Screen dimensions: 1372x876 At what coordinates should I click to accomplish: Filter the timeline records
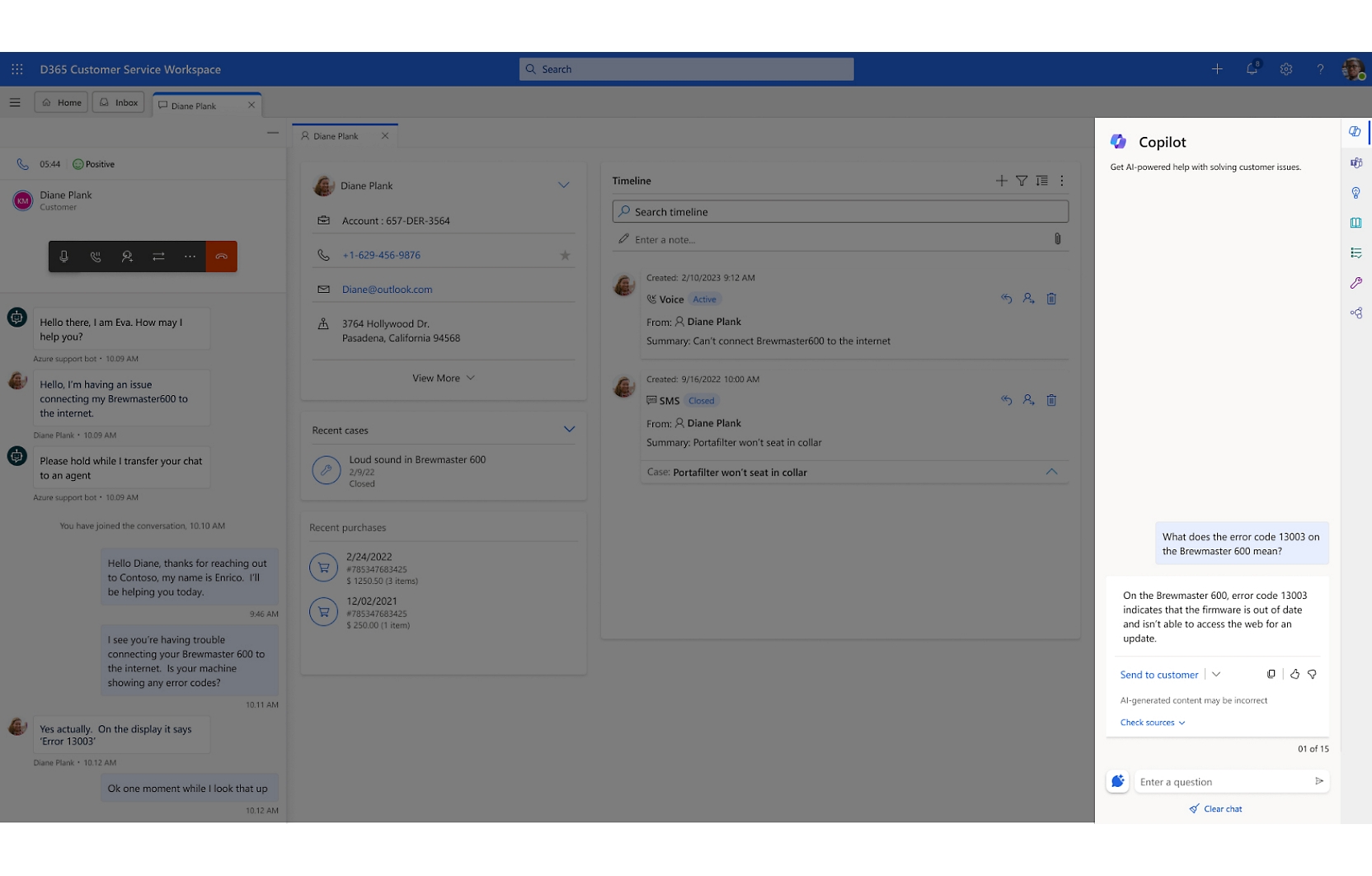pyautogui.click(x=1022, y=181)
